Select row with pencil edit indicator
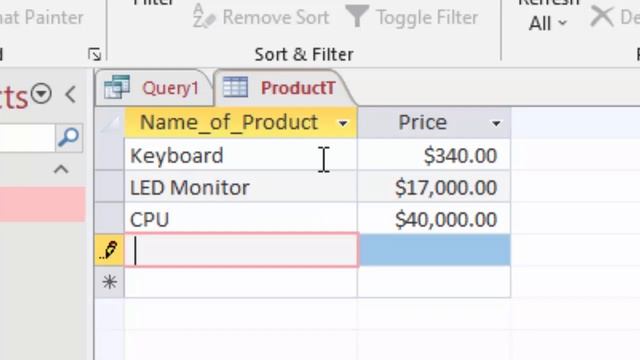 [x=109, y=250]
